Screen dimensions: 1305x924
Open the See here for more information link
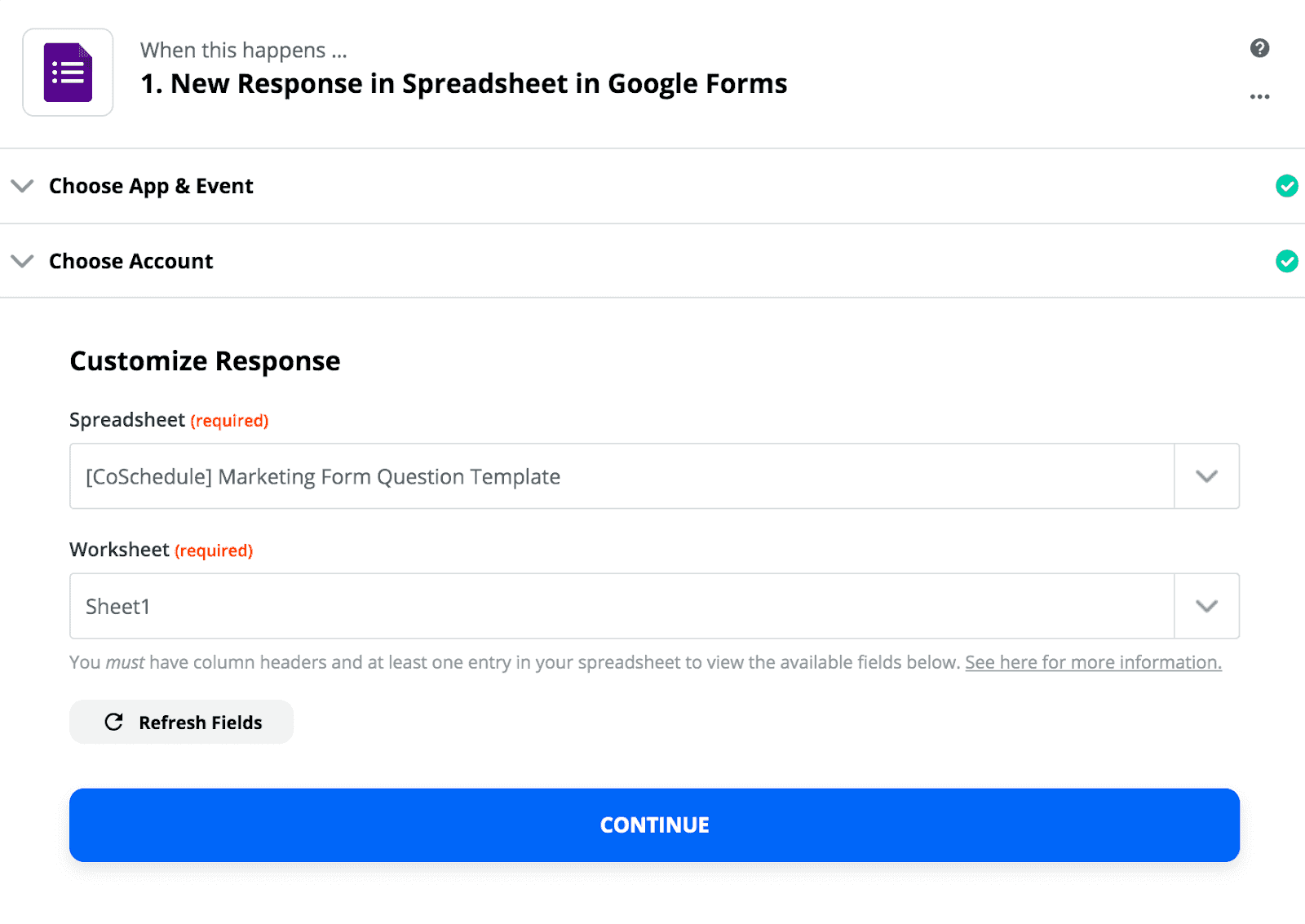pyautogui.click(x=1093, y=662)
